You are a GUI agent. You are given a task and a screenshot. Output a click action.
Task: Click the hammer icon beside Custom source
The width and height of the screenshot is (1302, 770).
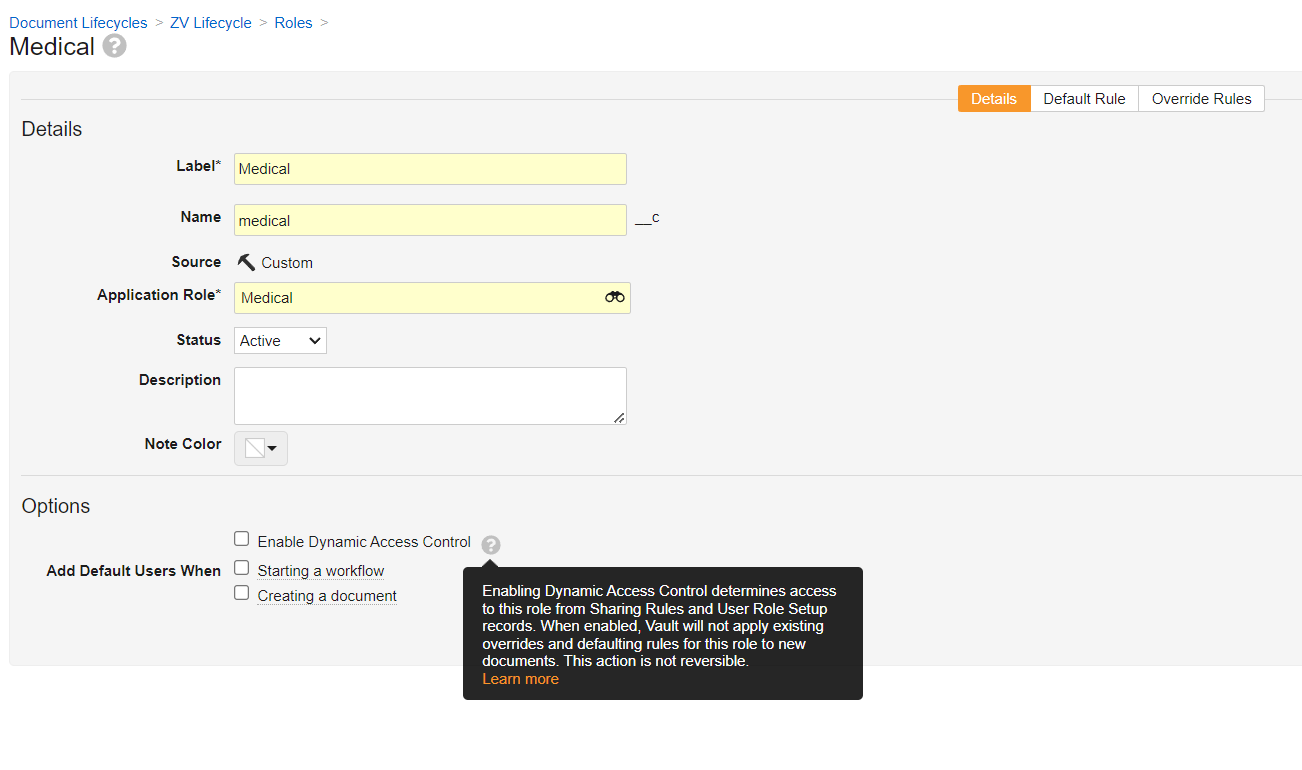point(246,262)
